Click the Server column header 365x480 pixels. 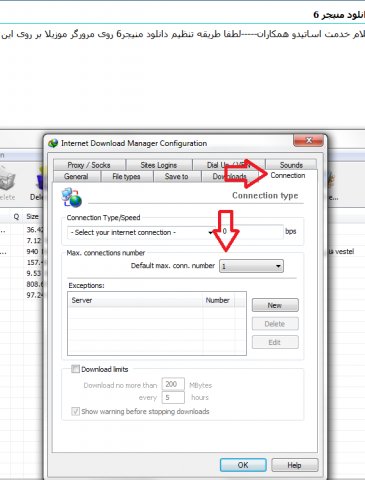(x=135, y=300)
